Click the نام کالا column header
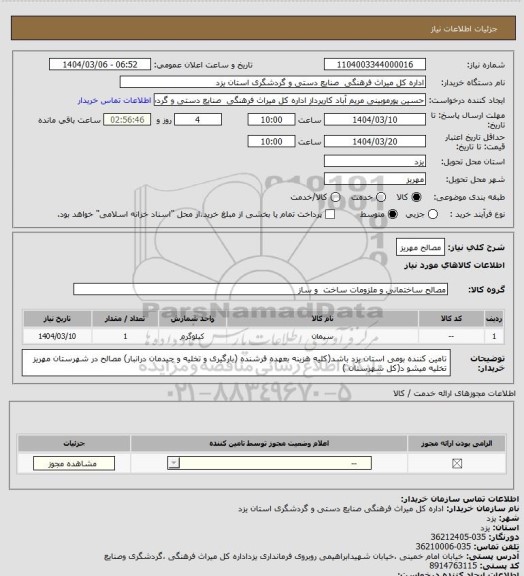This screenshot has width=524, height=576. point(322,318)
